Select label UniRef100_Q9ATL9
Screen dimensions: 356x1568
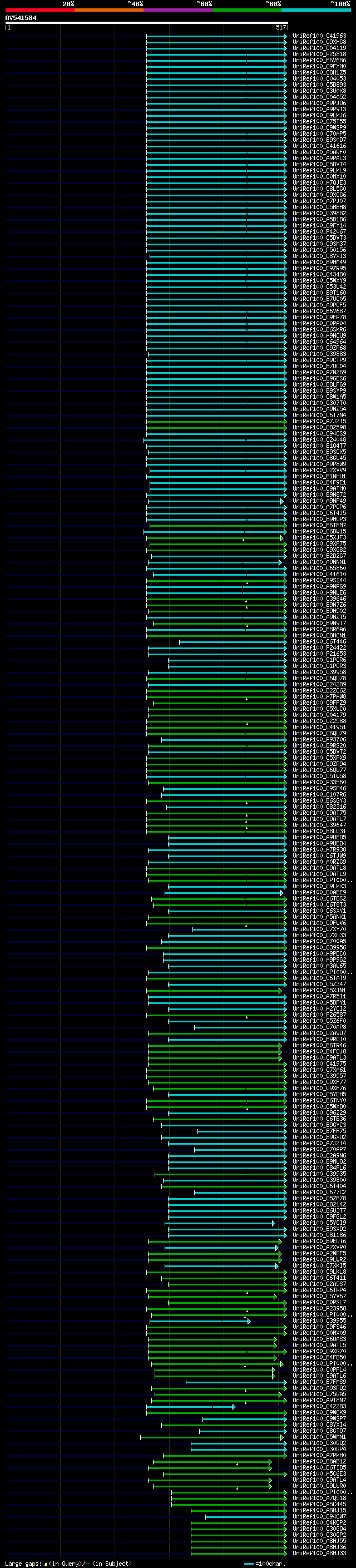click(x=319, y=874)
